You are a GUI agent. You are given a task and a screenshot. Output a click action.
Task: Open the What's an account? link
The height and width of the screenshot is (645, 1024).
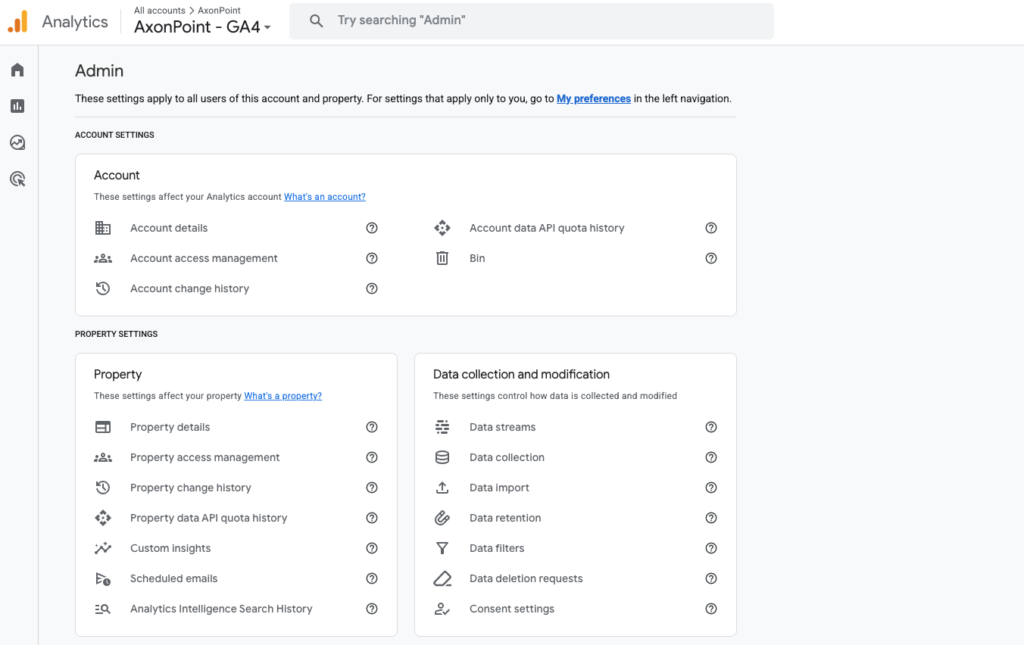click(x=325, y=197)
